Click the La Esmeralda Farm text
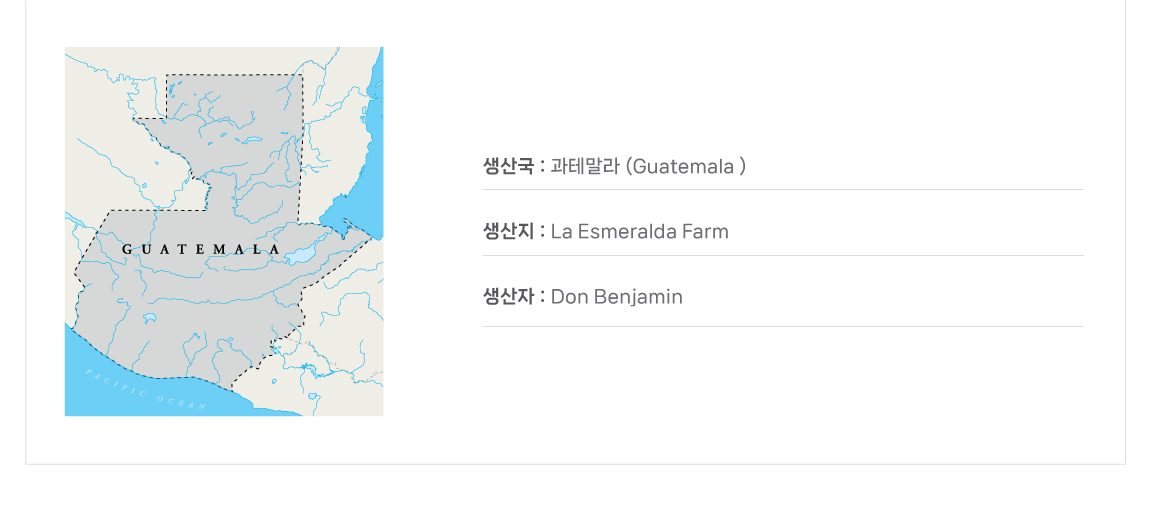Image resolution: width=1150 pixels, height=530 pixels. 640,232
